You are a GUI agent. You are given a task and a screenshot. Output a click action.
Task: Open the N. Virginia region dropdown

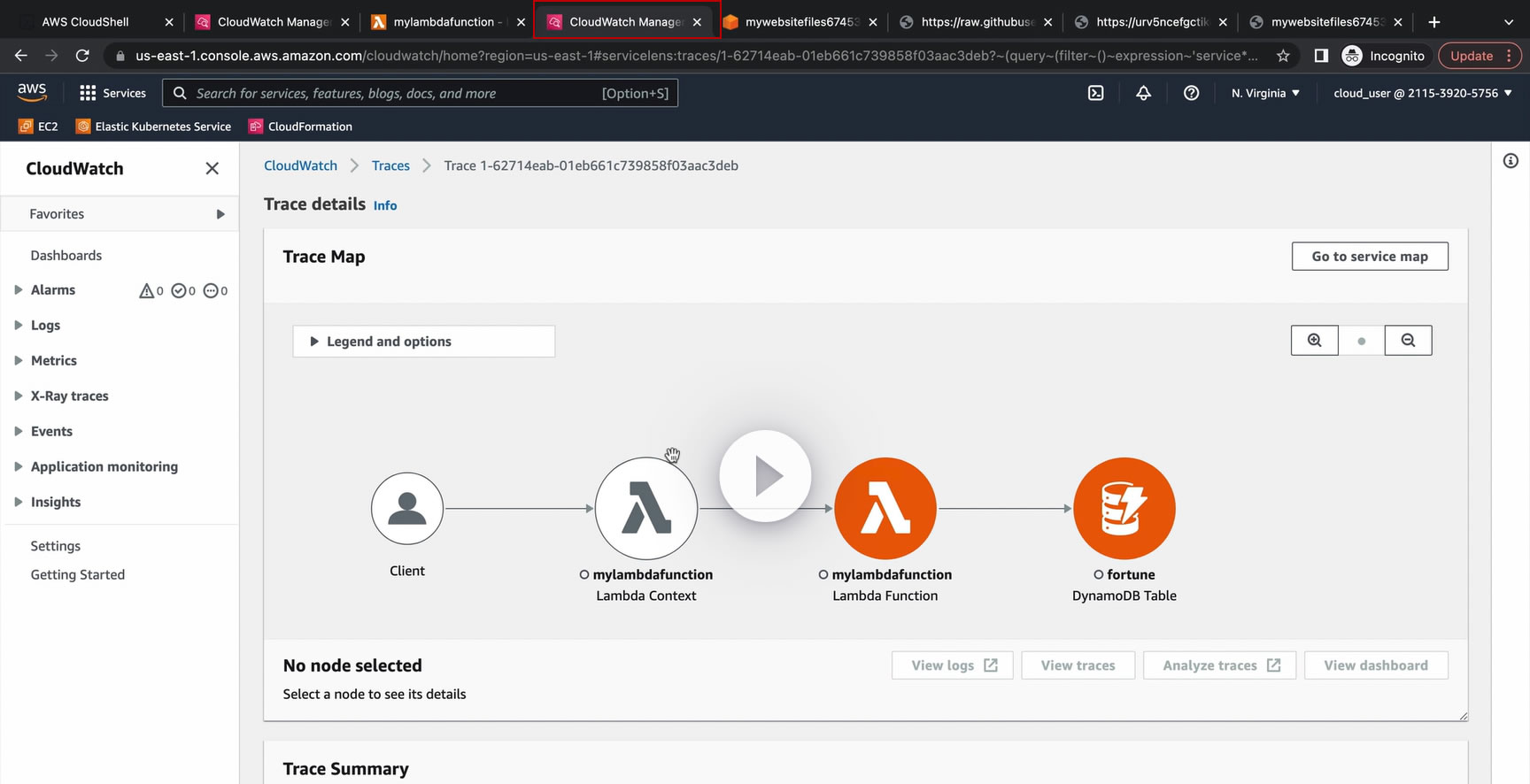[x=1265, y=93]
